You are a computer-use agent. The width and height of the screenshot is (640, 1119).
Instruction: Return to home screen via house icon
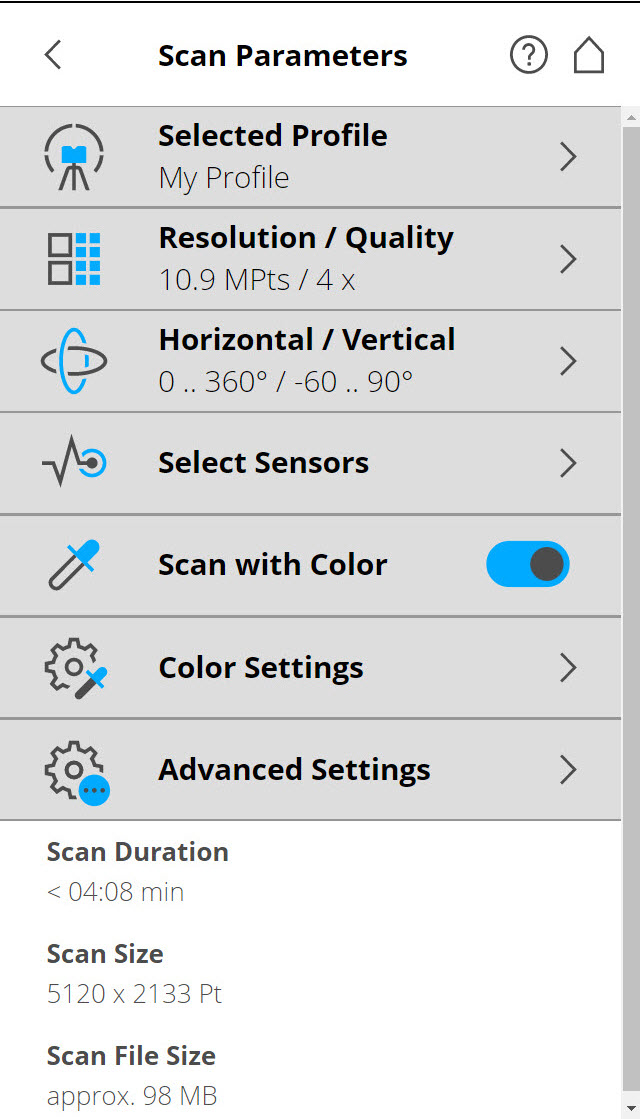[589, 55]
